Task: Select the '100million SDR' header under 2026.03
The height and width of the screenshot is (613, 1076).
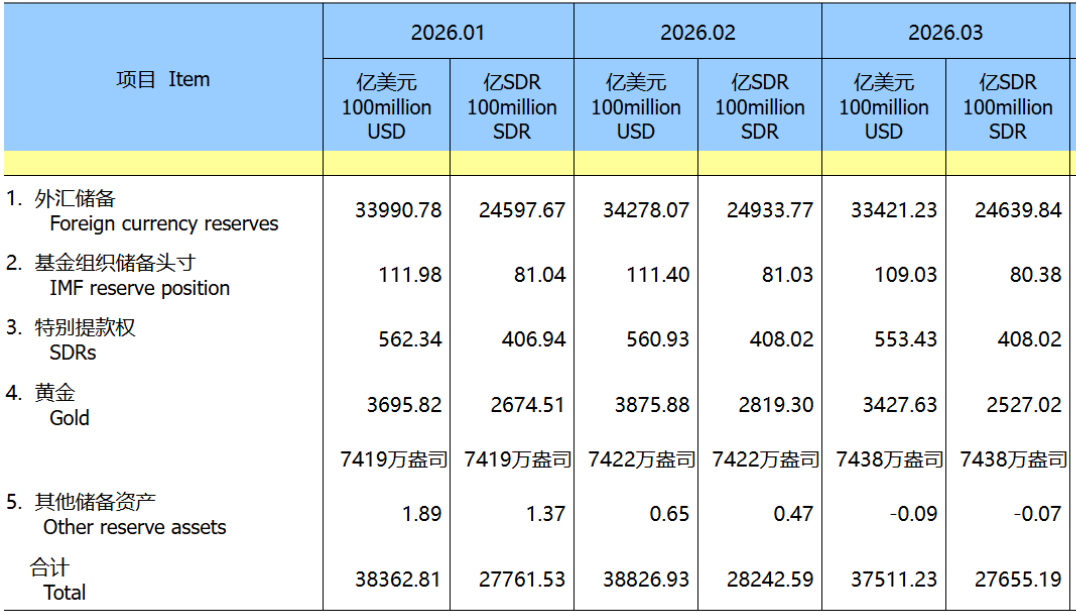Action: [x=1007, y=107]
